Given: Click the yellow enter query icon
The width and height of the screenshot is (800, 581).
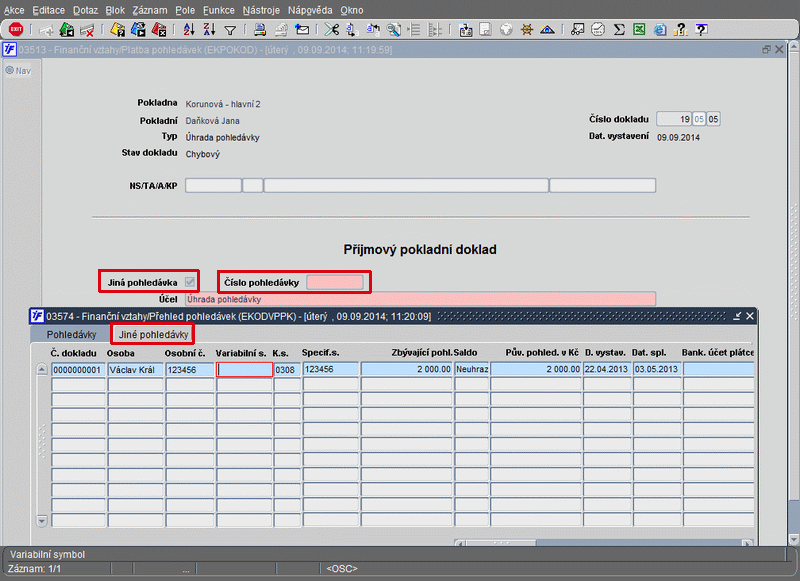Looking at the screenshot, I should pyautogui.click(x=118, y=30).
